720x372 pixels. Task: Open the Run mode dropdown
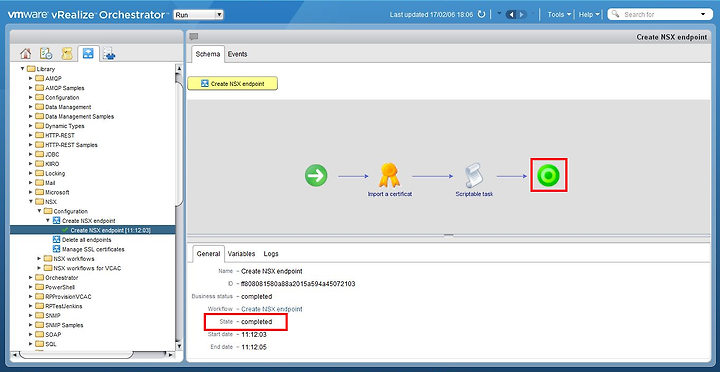click(198, 15)
